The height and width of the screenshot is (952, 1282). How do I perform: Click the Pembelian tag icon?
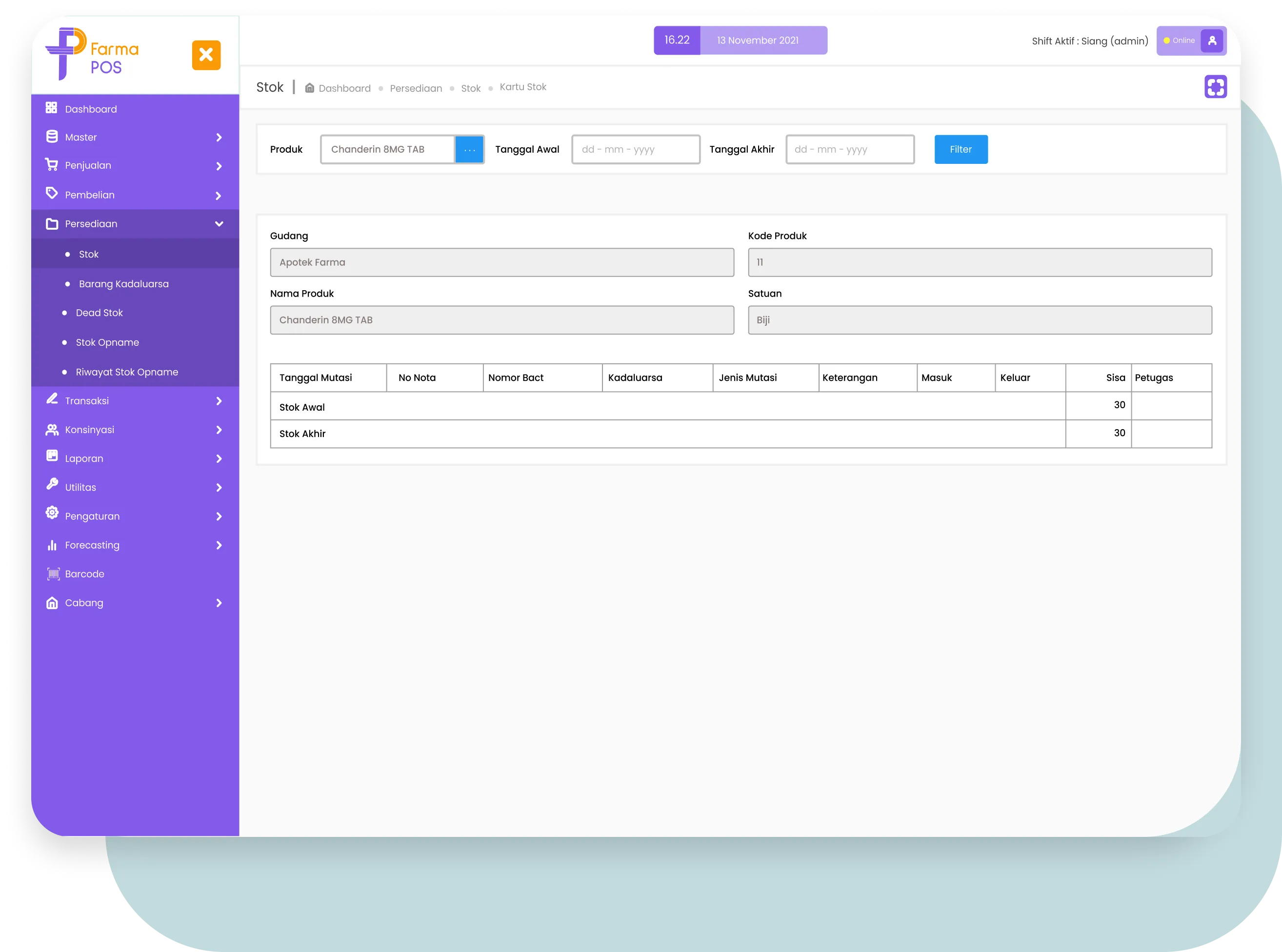[51, 193]
